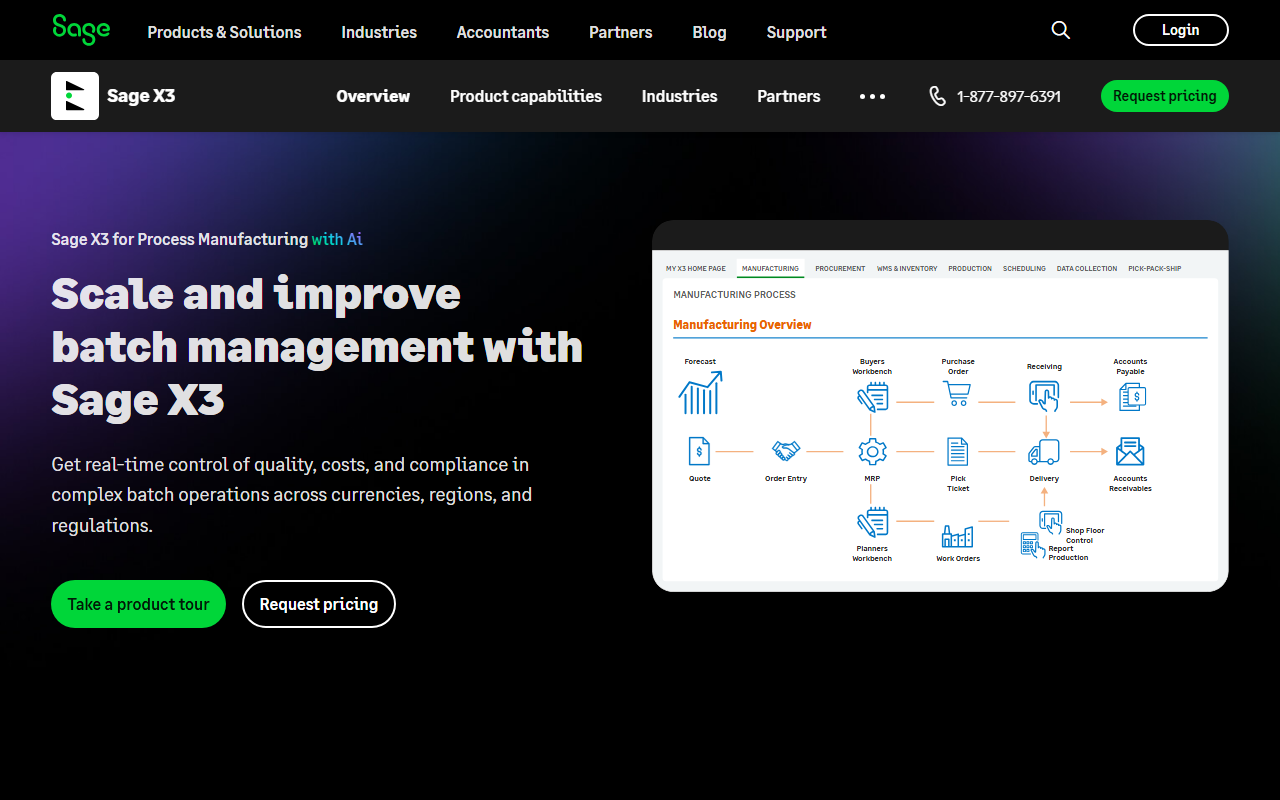Select MY X3 HOME PAGE tab in screenshot
The height and width of the screenshot is (800, 1280).
(x=696, y=268)
